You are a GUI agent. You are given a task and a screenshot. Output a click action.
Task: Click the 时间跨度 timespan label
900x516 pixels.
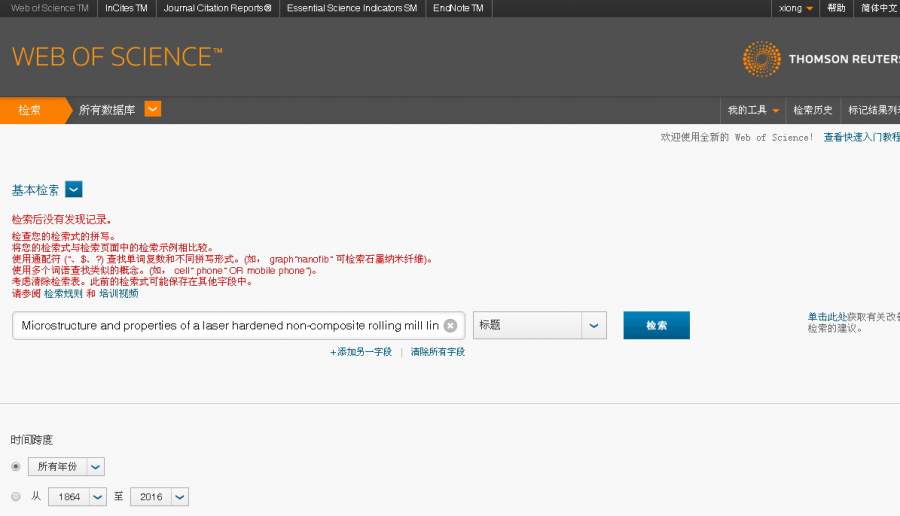[x=32, y=440]
